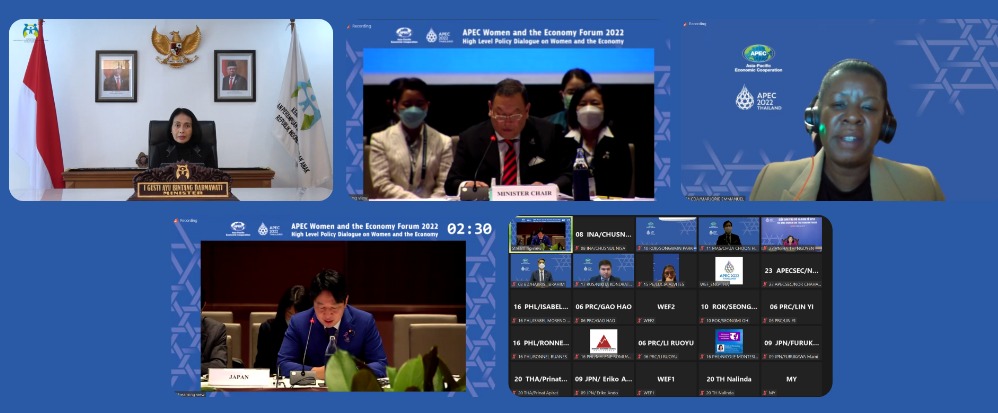Select the video of woman wearing headset
Screen dimensions: 998x413
coord(839,110)
